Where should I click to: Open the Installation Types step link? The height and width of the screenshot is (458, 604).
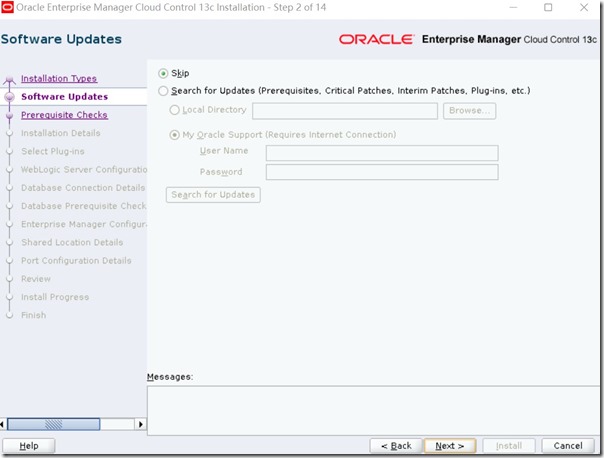coord(59,79)
